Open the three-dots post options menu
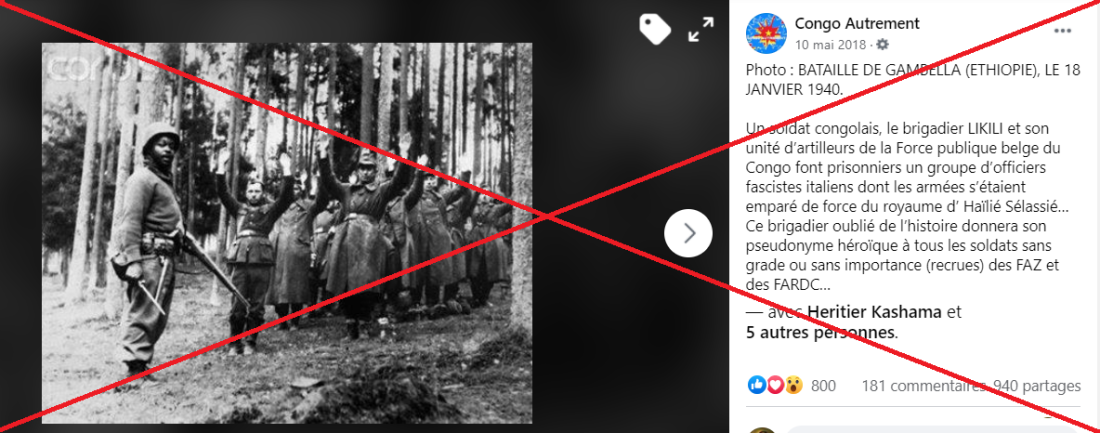1100x433 pixels. click(x=1062, y=31)
